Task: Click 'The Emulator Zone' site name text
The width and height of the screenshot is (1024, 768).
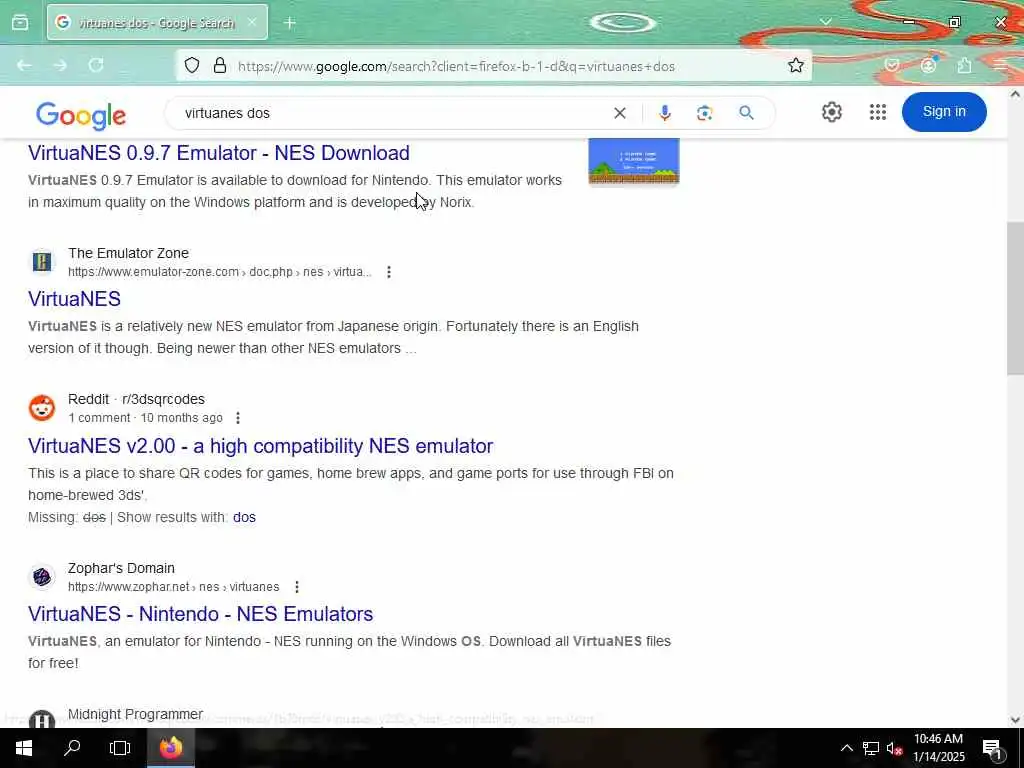Action: click(129, 253)
